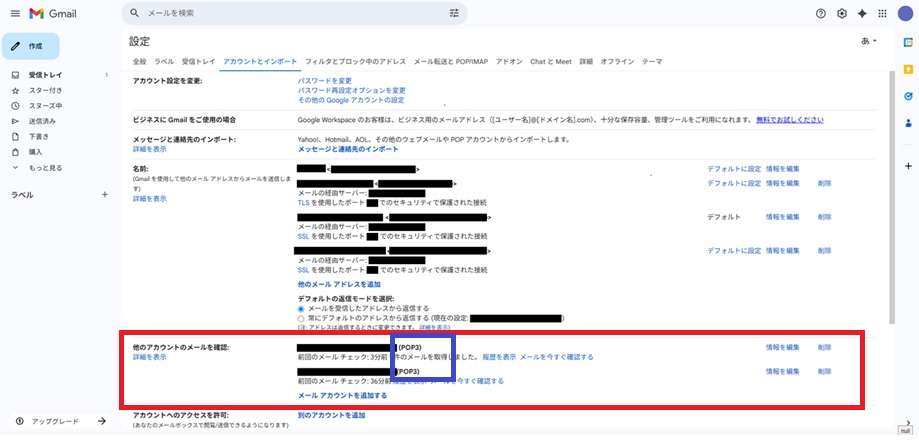Open the main menu hamburger icon
This screenshot has width=919, height=440.
click(x=14, y=13)
